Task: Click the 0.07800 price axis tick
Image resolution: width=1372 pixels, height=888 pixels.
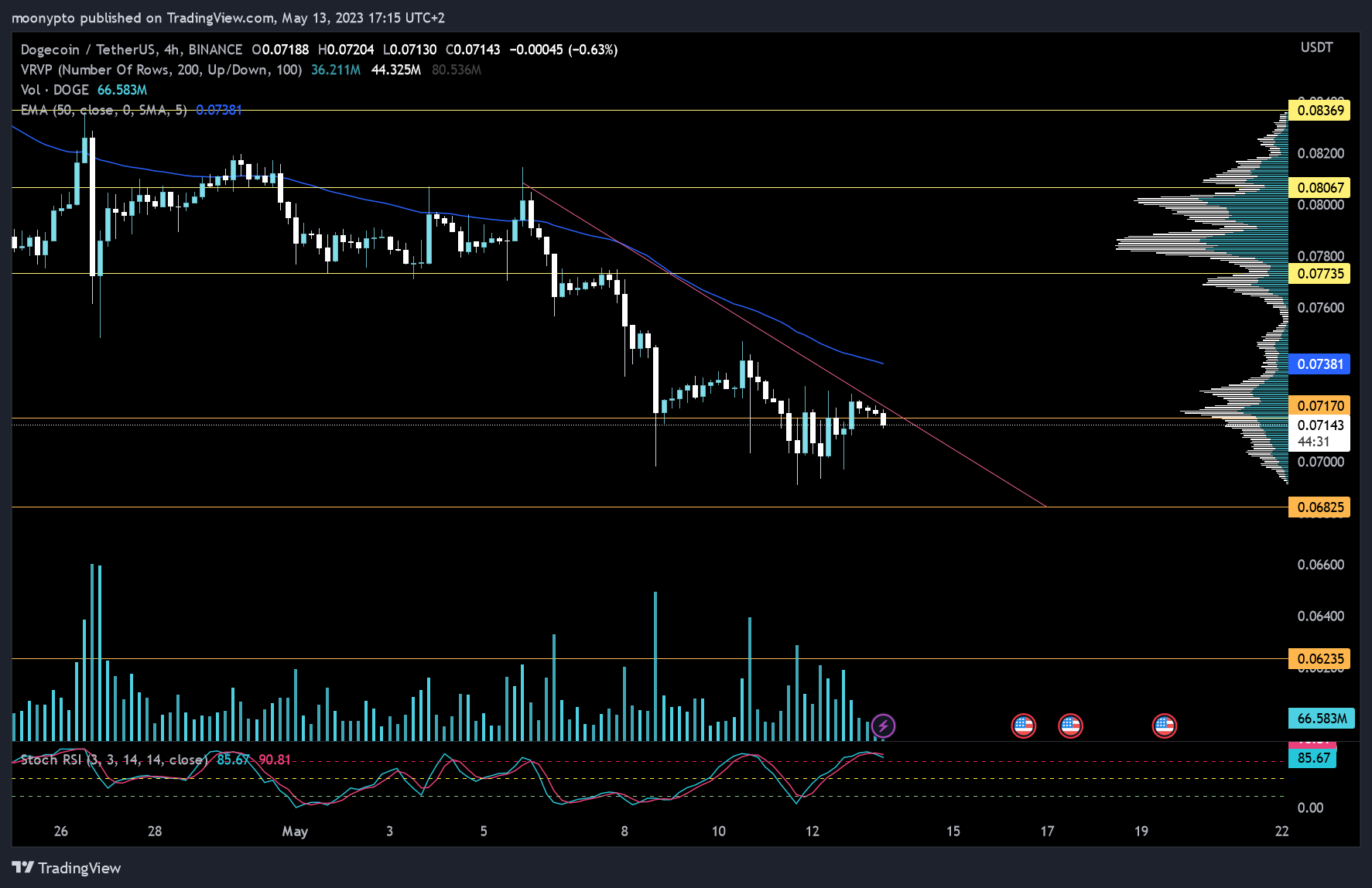Action: click(x=1320, y=256)
